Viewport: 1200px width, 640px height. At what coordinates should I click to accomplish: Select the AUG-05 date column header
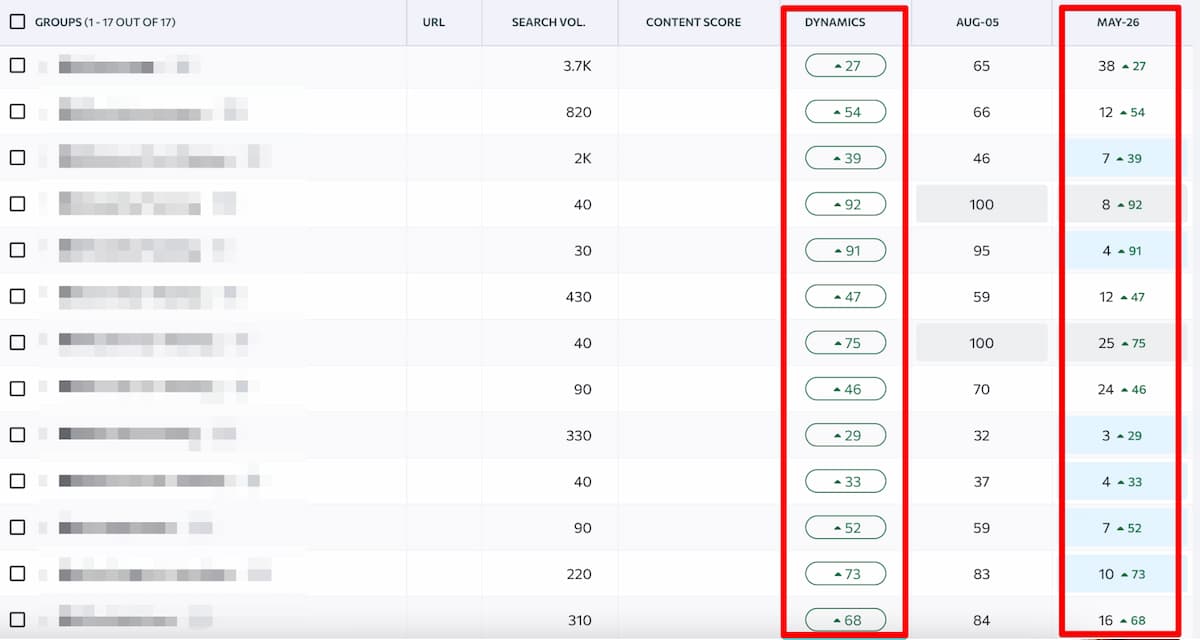pyautogui.click(x=981, y=22)
